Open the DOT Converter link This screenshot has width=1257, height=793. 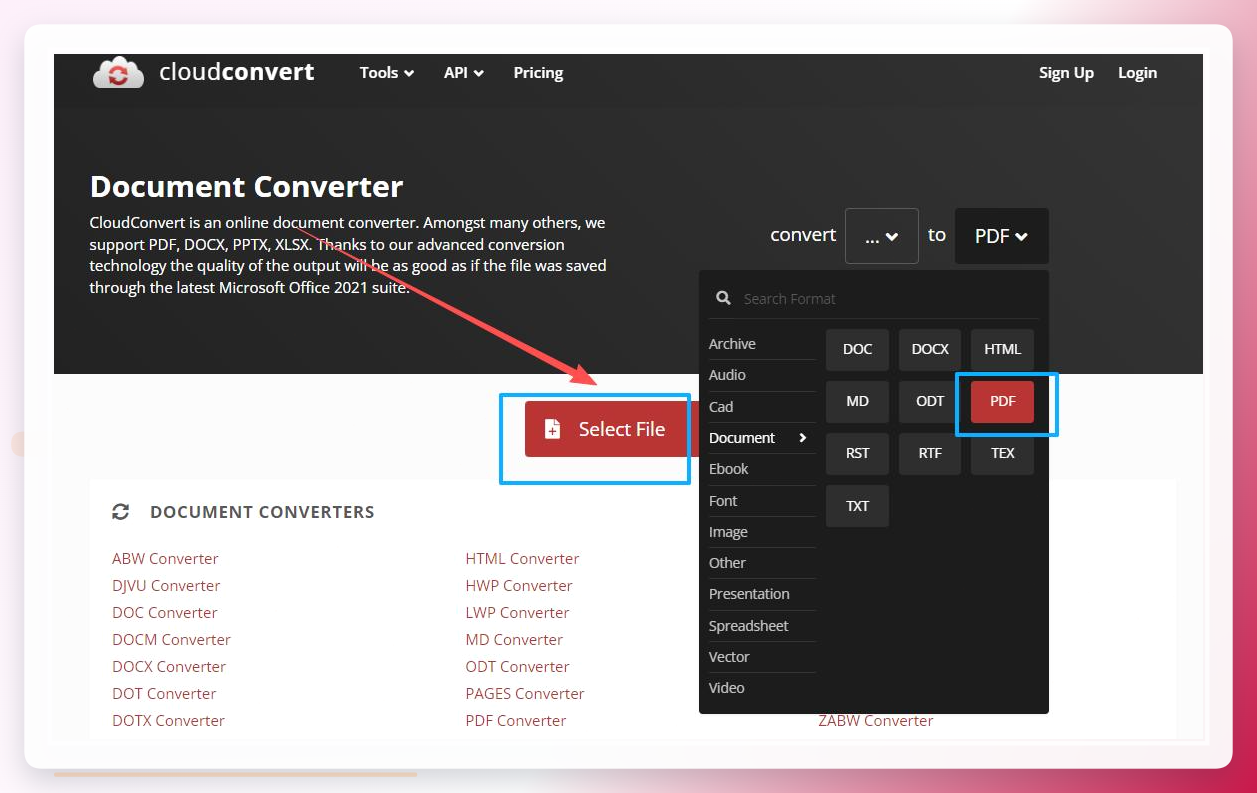[x=164, y=694]
